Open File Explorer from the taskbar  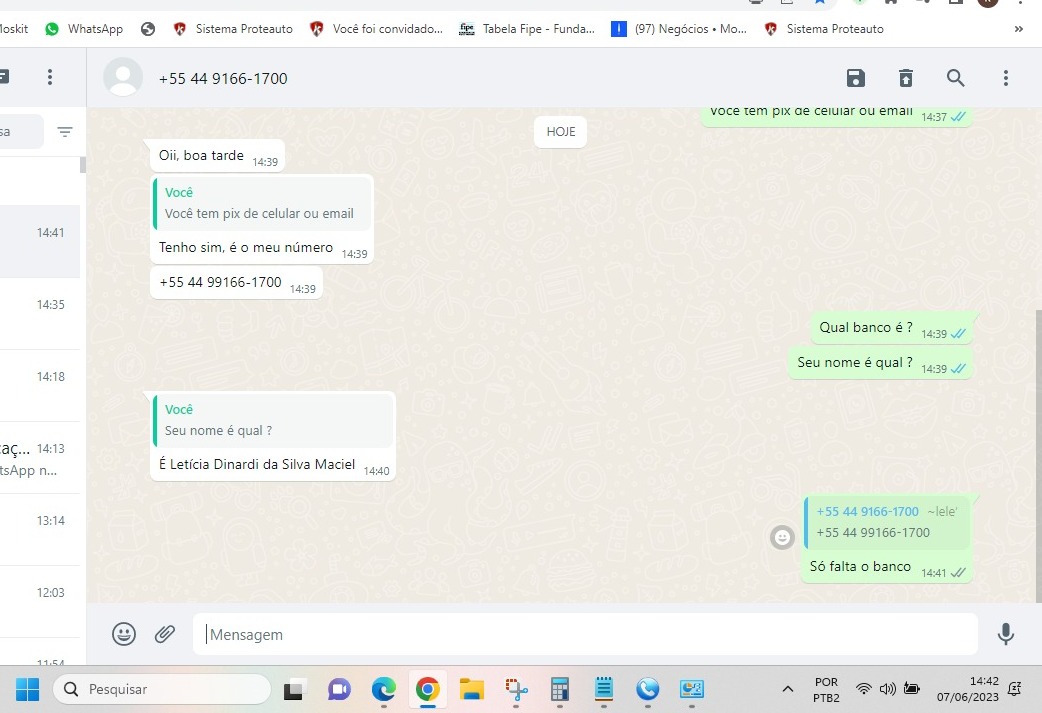pyautogui.click(x=471, y=689)
